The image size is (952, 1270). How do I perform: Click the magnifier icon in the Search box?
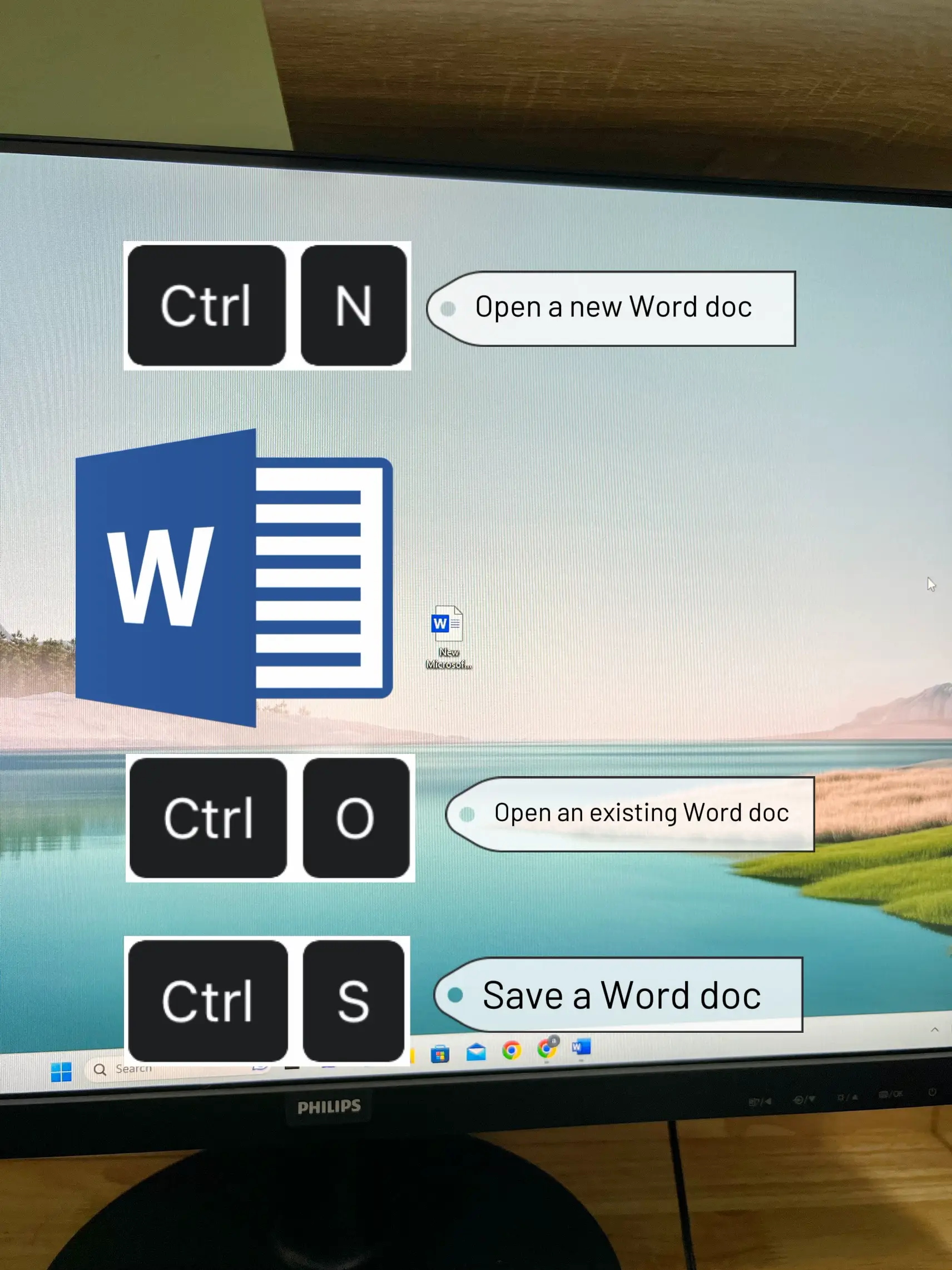(x=100, y=1070)
